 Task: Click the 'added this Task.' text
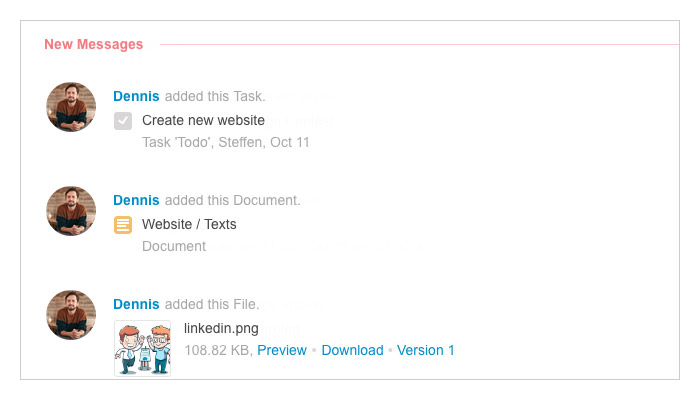coord(215,96)
